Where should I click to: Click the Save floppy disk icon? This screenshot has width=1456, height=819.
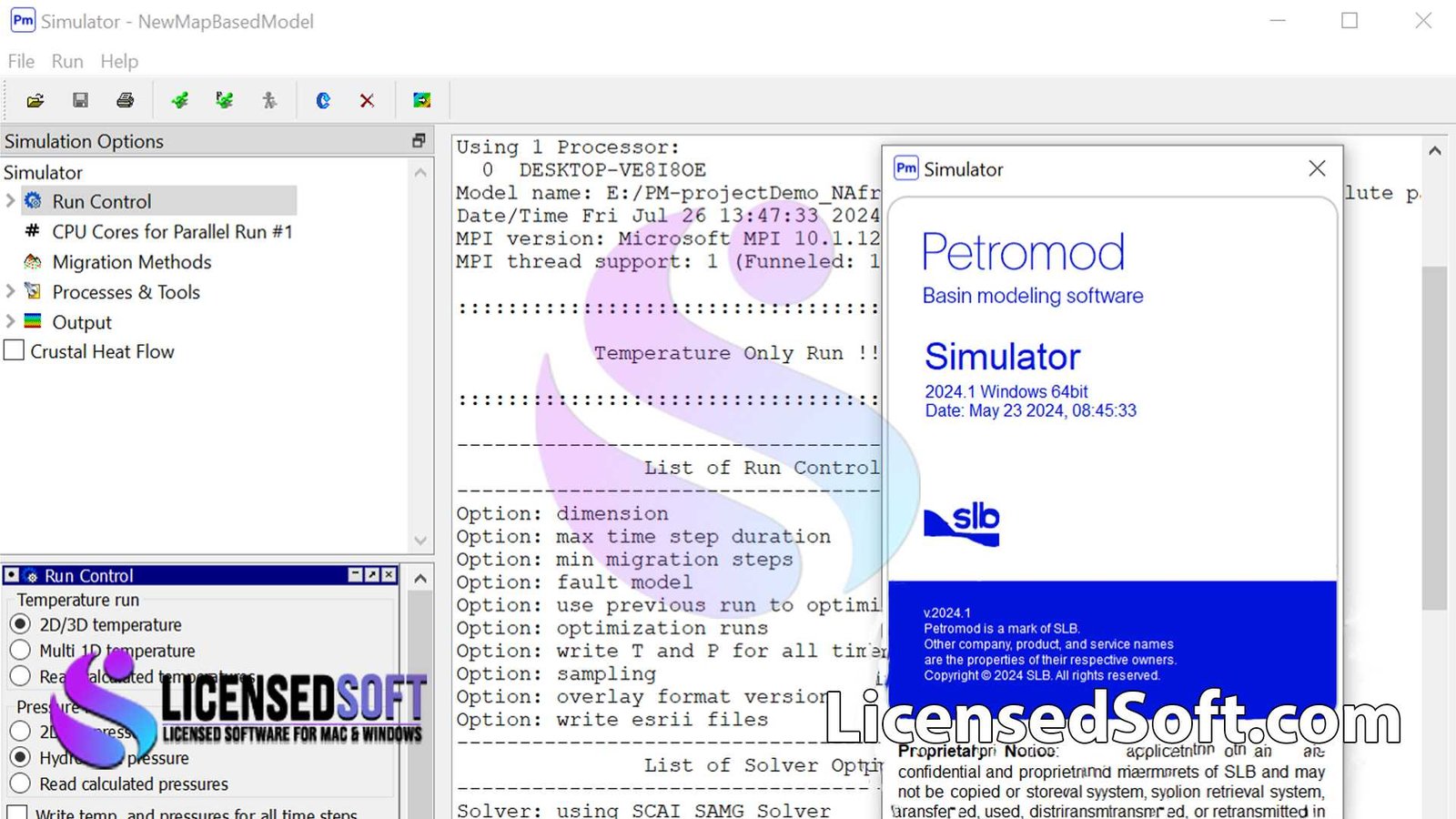pyautogui.click(x=80, y=100)
